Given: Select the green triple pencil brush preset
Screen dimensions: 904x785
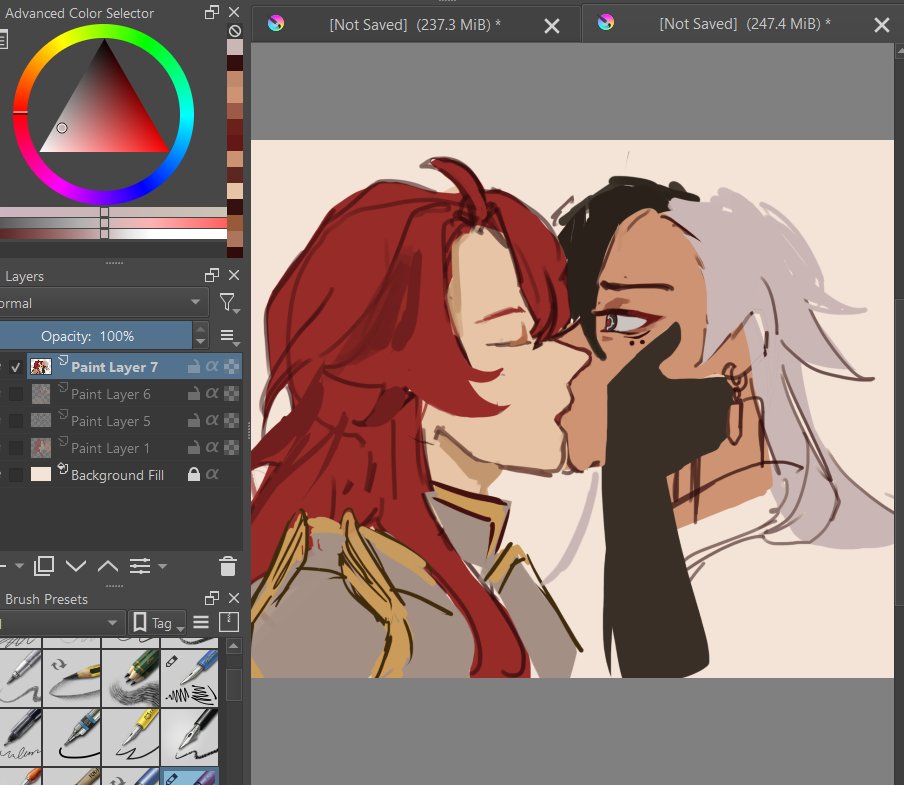Looking at the screenshot, I should [x=131, y=678].
